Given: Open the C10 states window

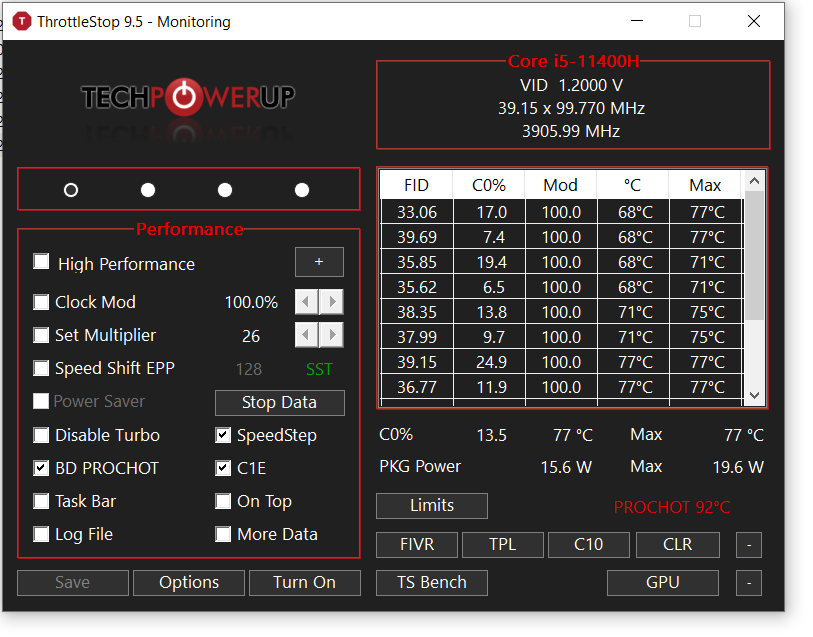Looking at the screenshot, I should click(588, 545).
